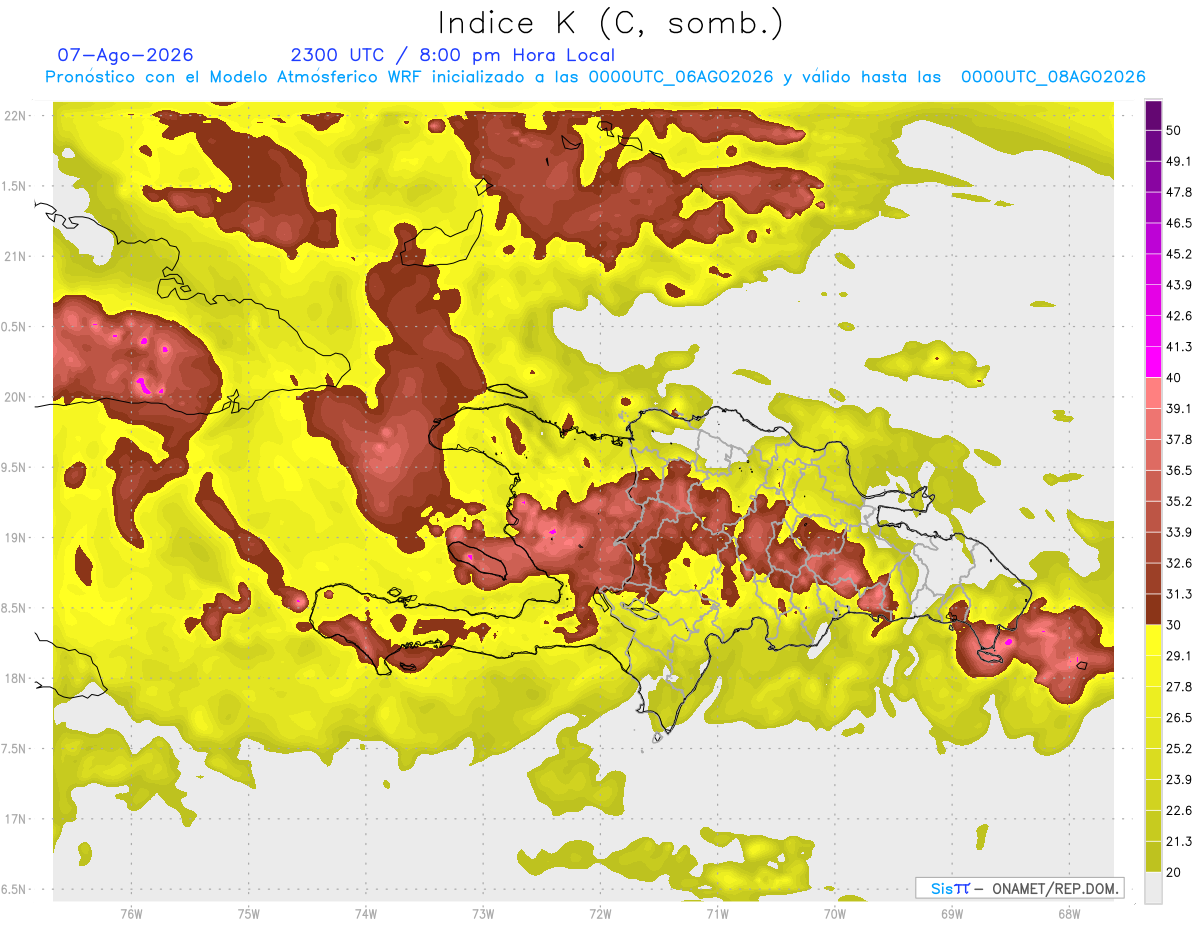This screenshot has height=927, width=1200.
Task: Click the colorbar value "37.8"
Action: click(1179, 439)
